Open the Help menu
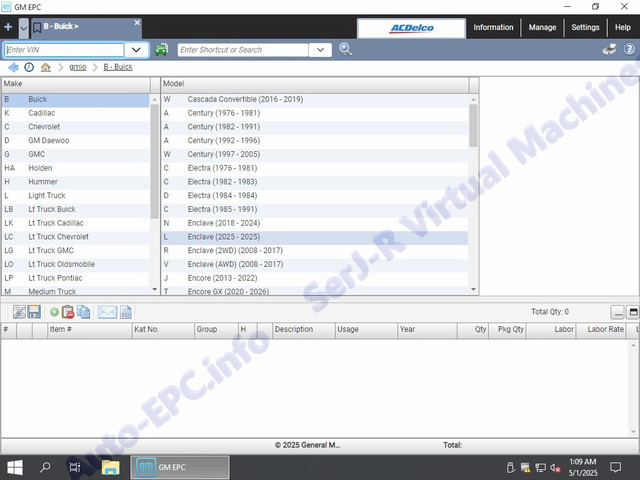 622,27
